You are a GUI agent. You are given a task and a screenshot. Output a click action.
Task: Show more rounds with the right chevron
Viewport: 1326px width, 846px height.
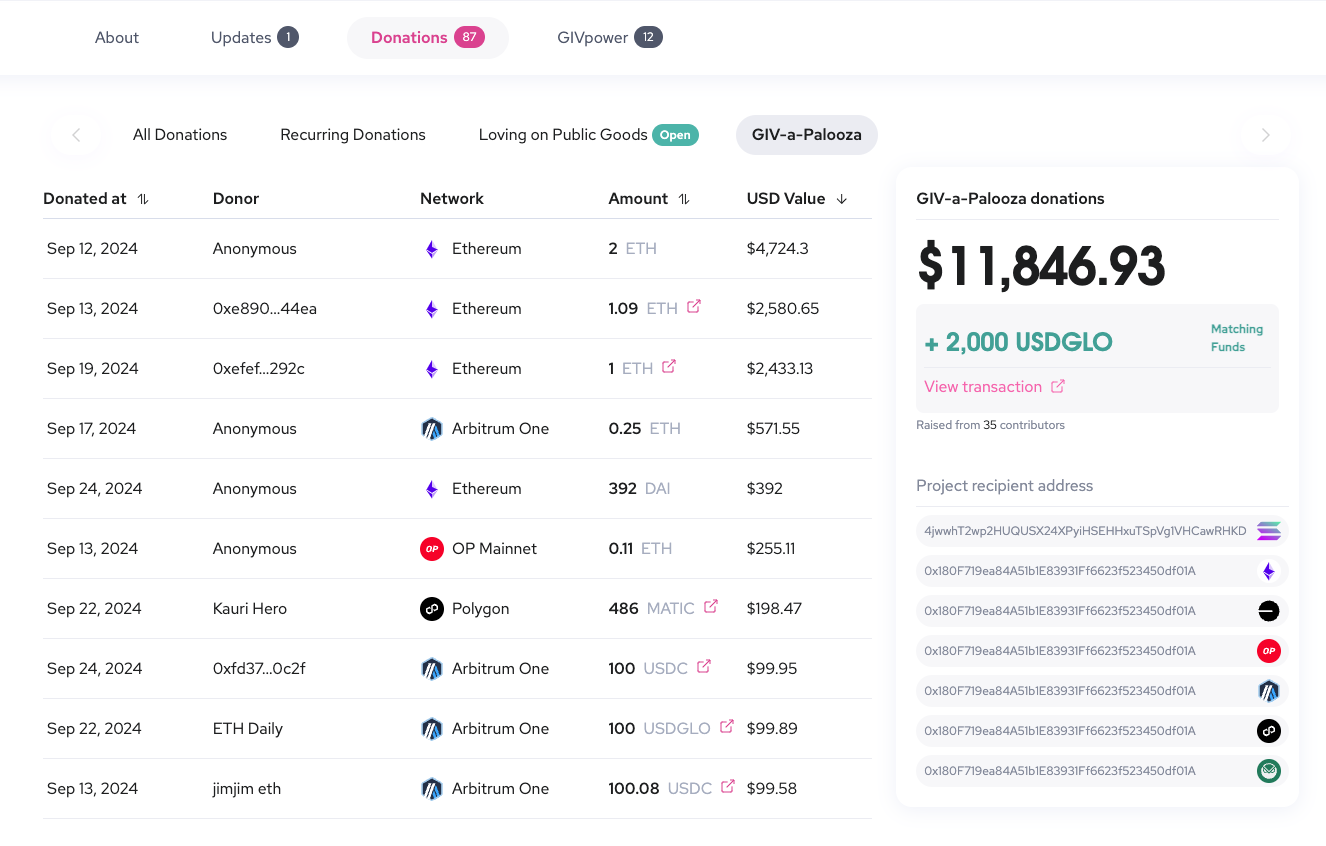1266,135
